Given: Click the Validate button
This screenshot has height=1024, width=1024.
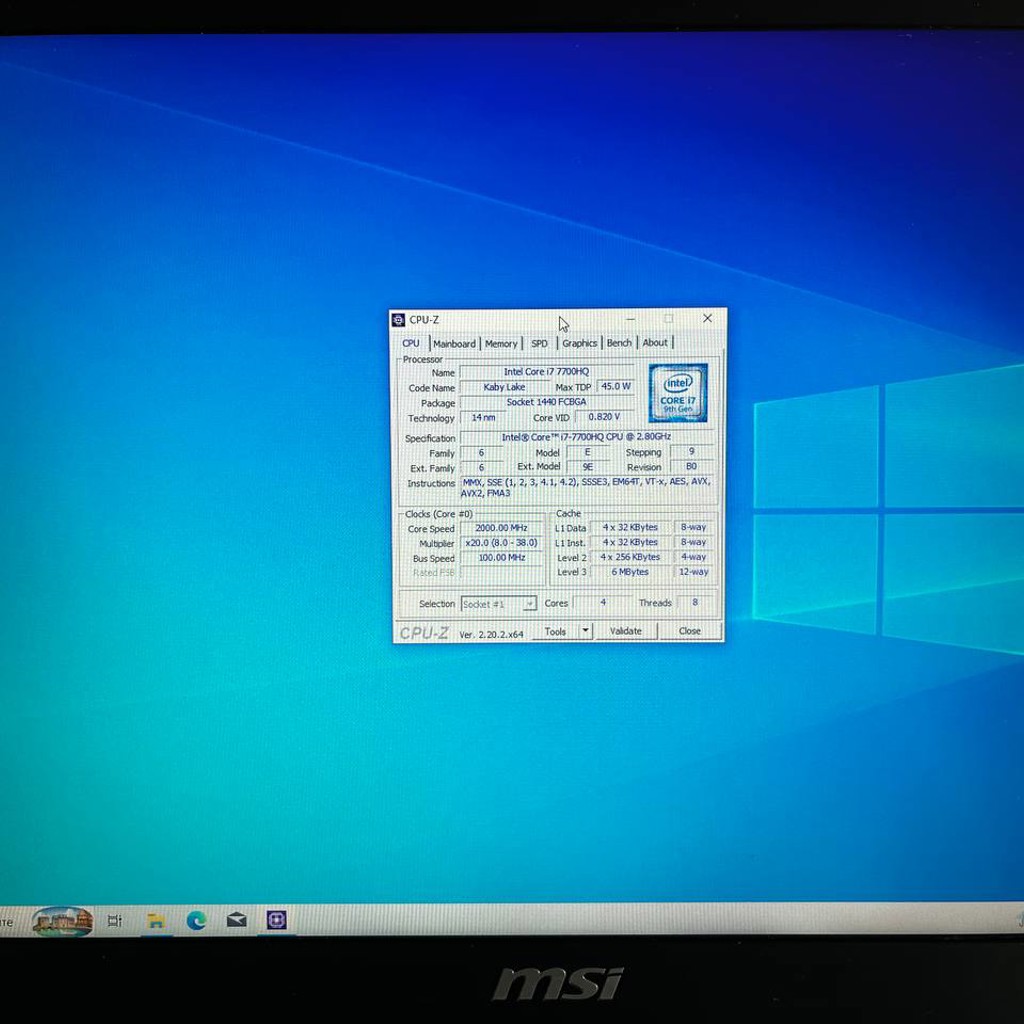Looking at the screenshot, I should coord(626,631).
